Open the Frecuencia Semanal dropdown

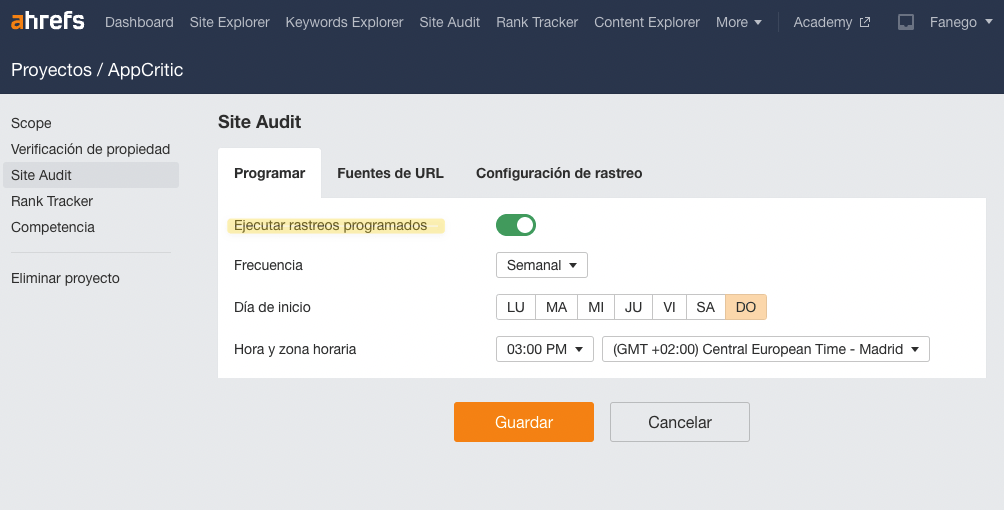click(x=541, y=265)
